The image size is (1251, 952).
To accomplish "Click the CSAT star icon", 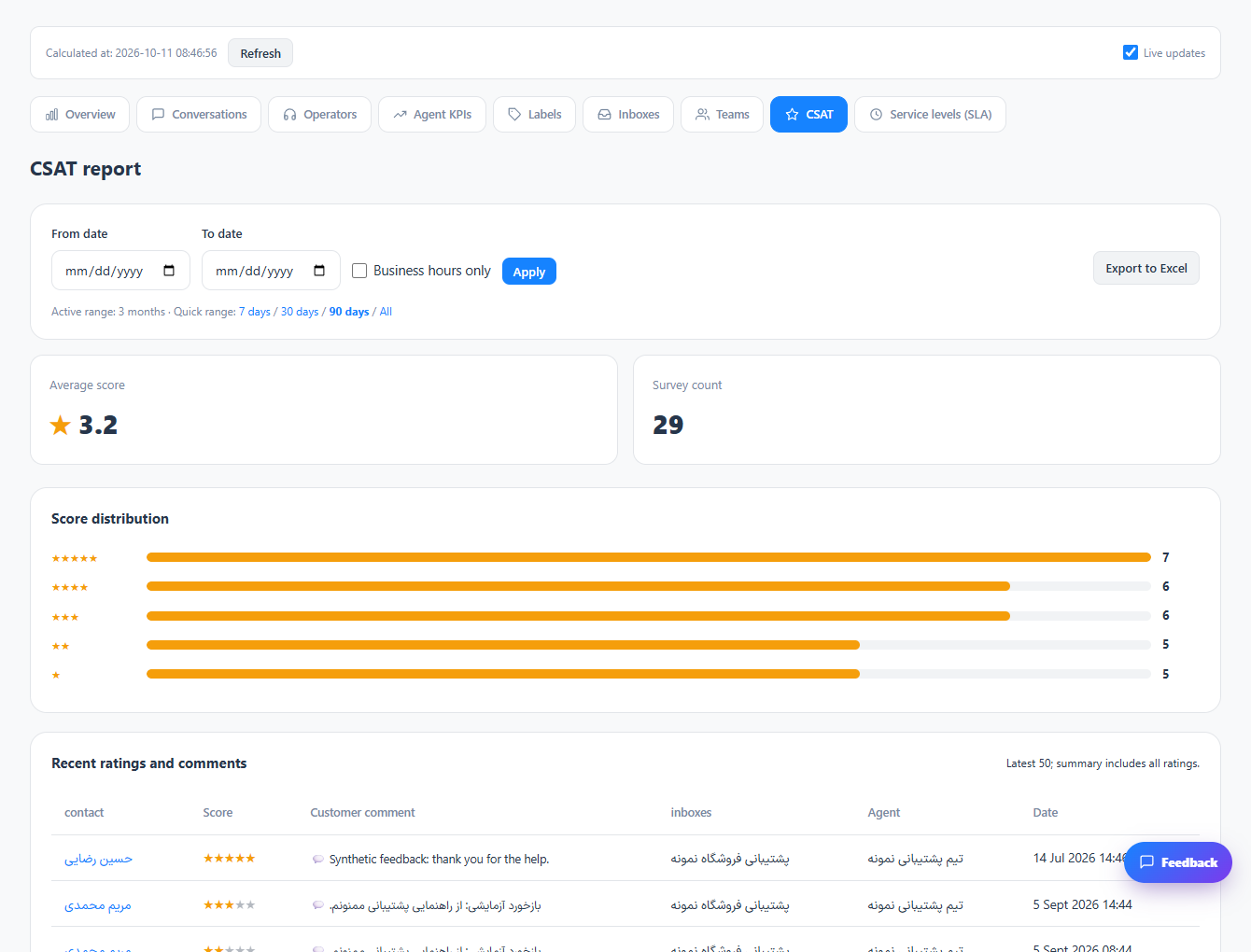I will click(792, 115).
